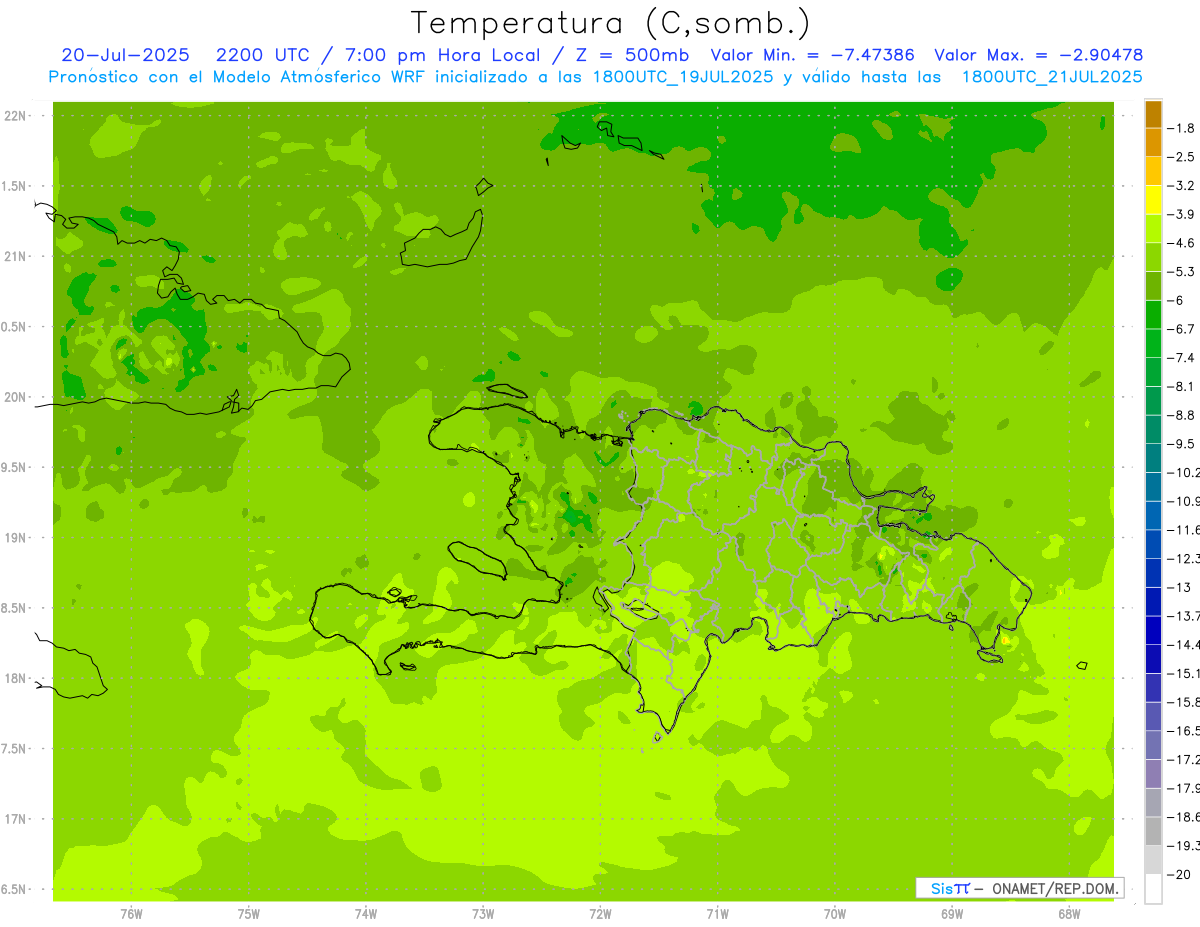Click longitude label '72W'
1200x927 pixels.
[600, 914]
